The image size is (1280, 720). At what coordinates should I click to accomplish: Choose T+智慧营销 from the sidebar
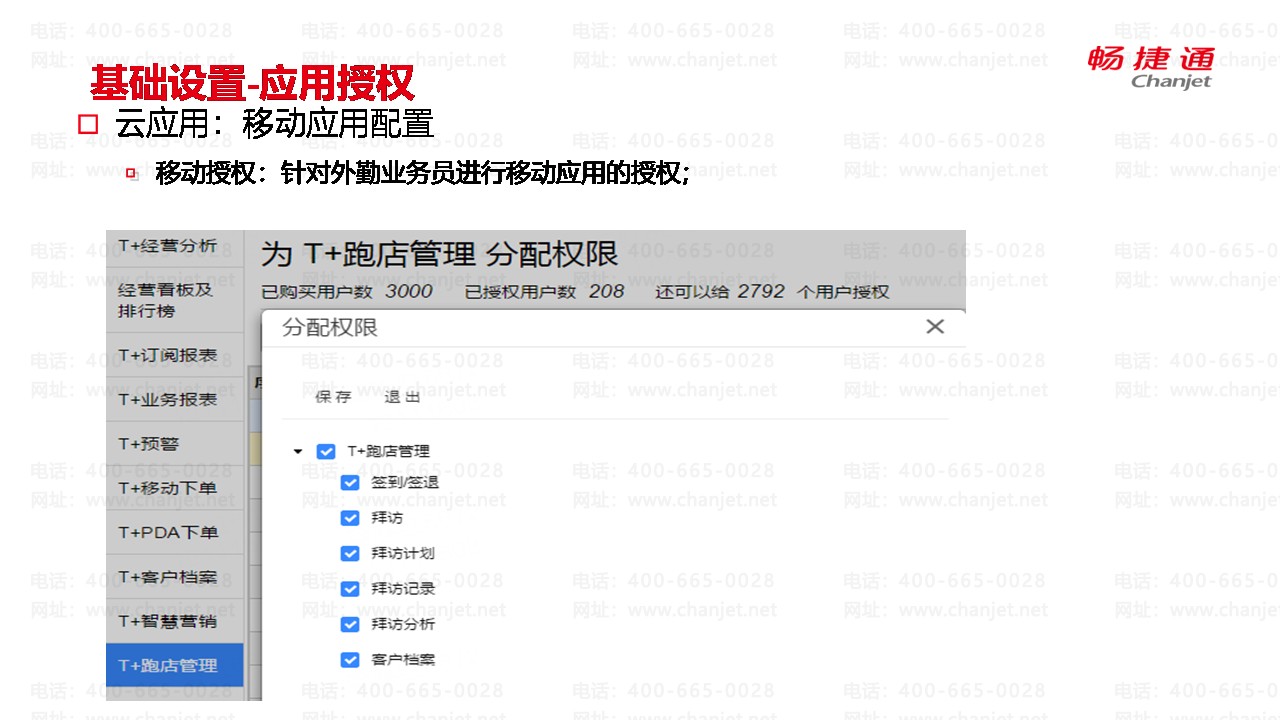(175, 621)
